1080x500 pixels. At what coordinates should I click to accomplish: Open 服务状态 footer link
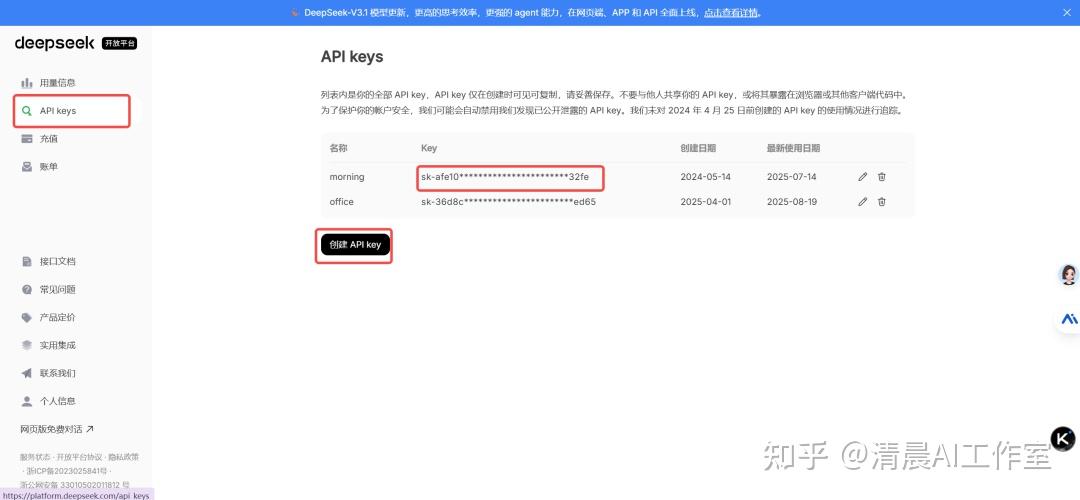click(x=37, y=457)
